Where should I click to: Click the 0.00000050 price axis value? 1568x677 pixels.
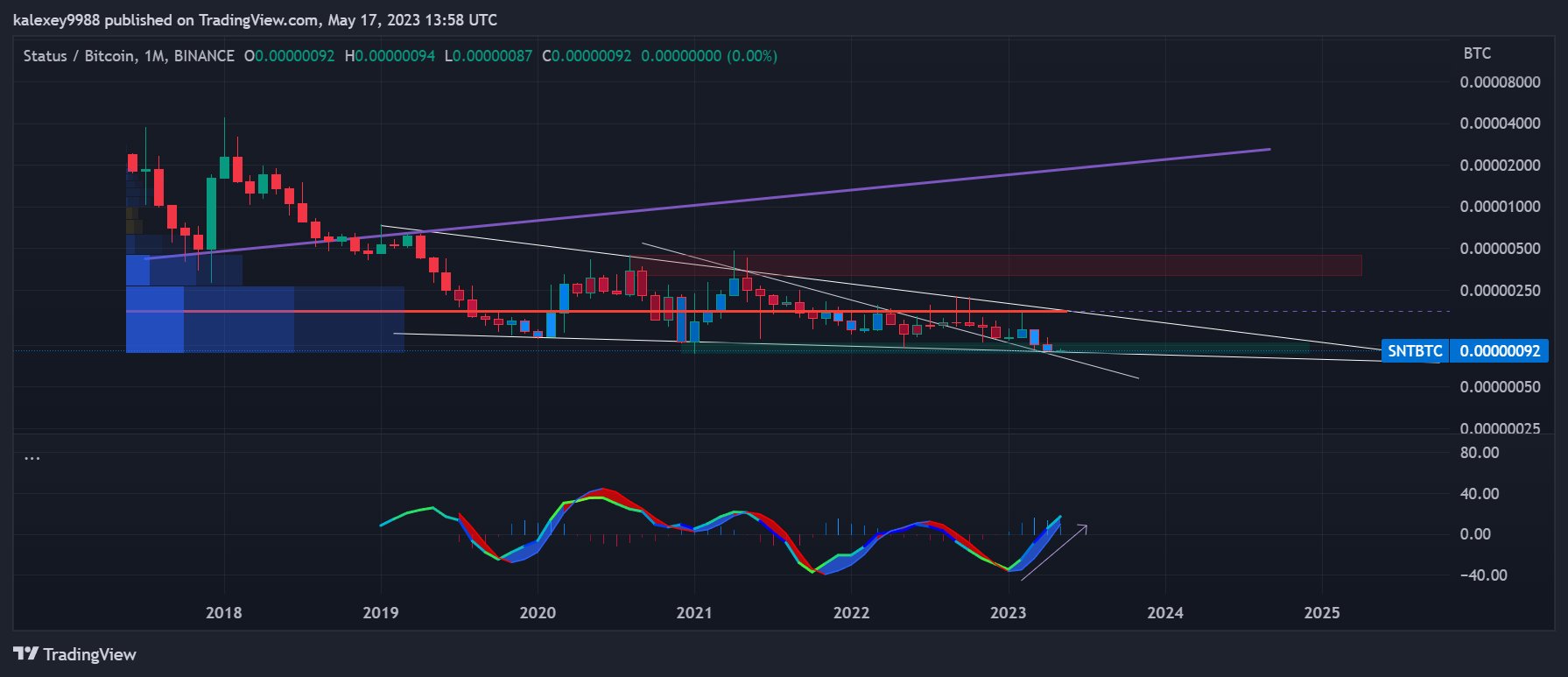tap(1500, 387)
